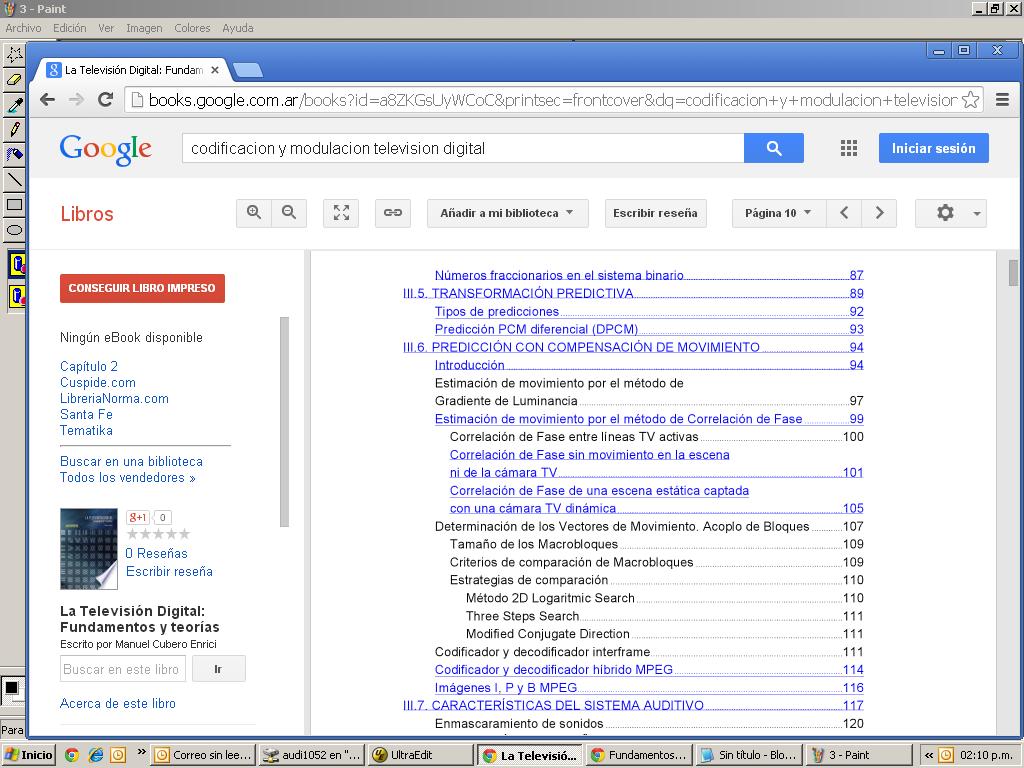
Task: Click the Inicio start button
Action: (x=29, y=755)
